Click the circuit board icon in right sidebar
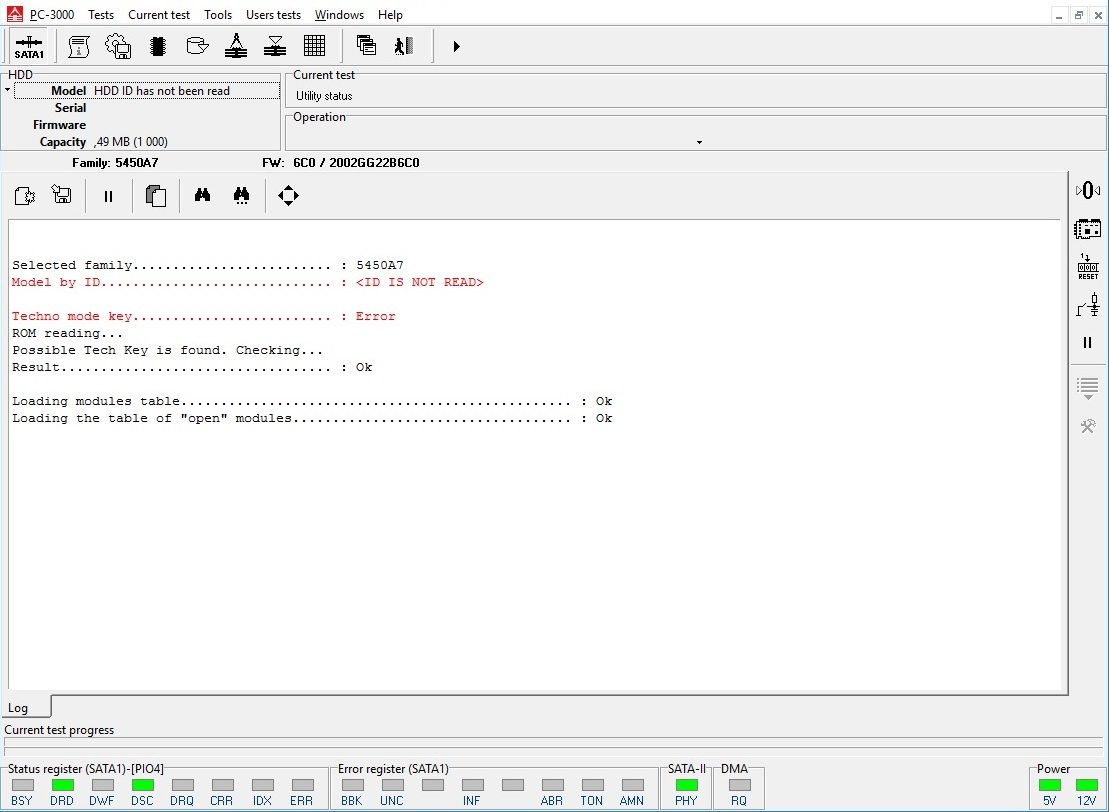Screen dimensions: 1109x812 pyautogui.click(x=1088, y=229)
